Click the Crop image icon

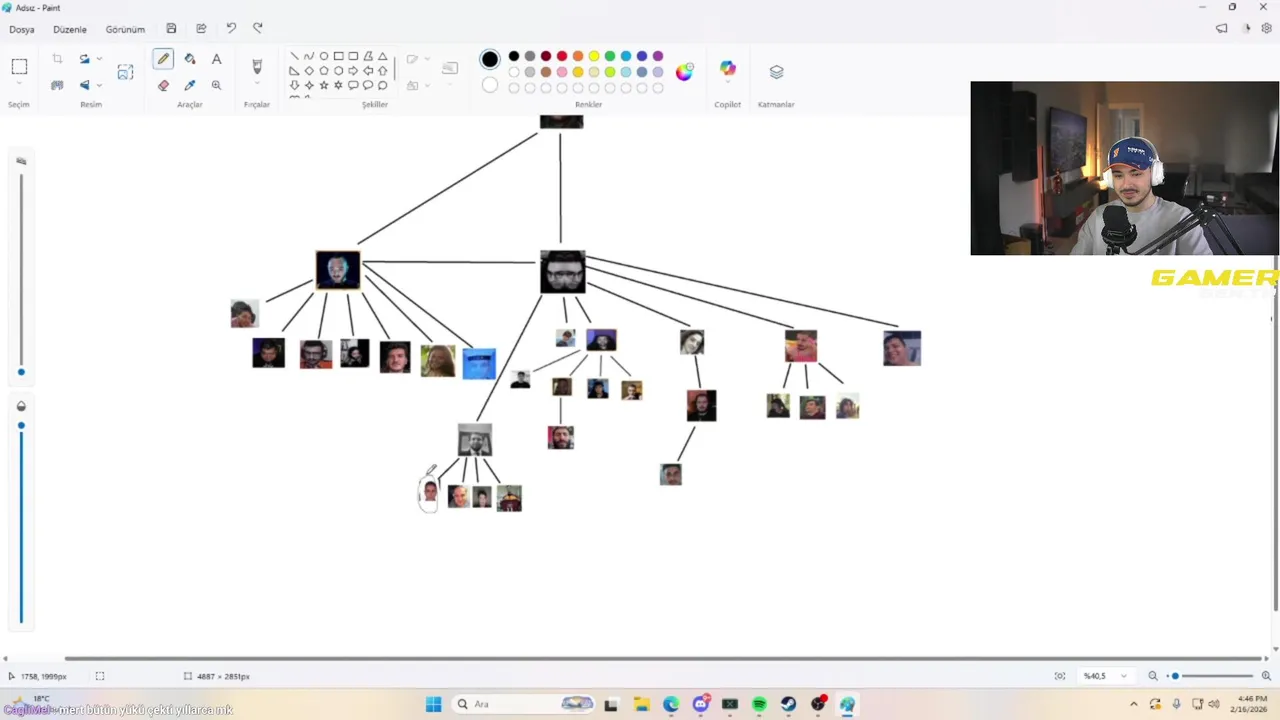click(x=57, y=59)
